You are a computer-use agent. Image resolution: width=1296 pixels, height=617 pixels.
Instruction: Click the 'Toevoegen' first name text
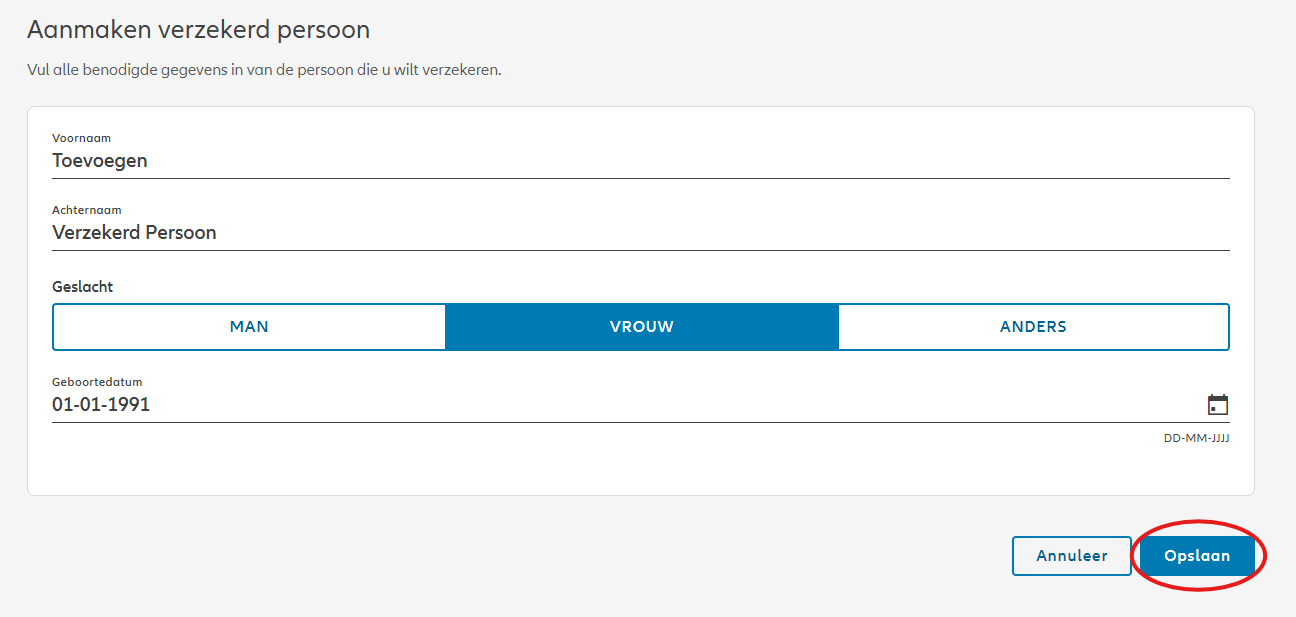[x=100, y=161]
